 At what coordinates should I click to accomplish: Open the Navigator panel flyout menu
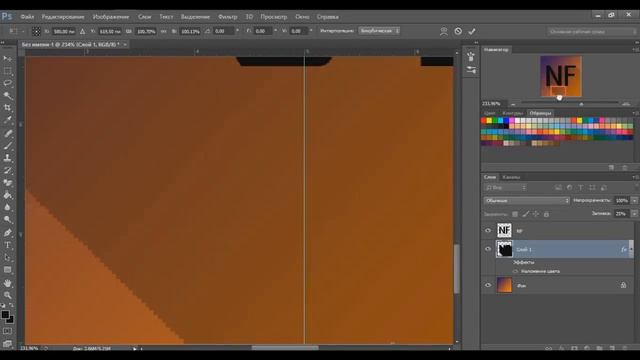tap(635, 49)
